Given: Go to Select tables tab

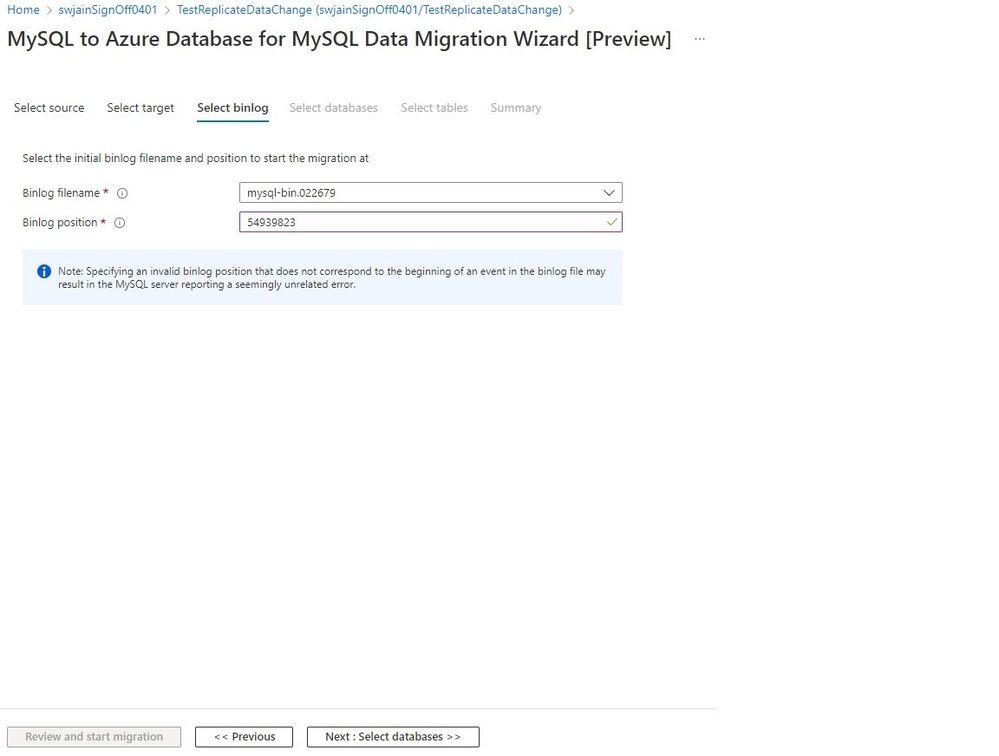Looking at the screenshot, I should [x=434, y=108].
